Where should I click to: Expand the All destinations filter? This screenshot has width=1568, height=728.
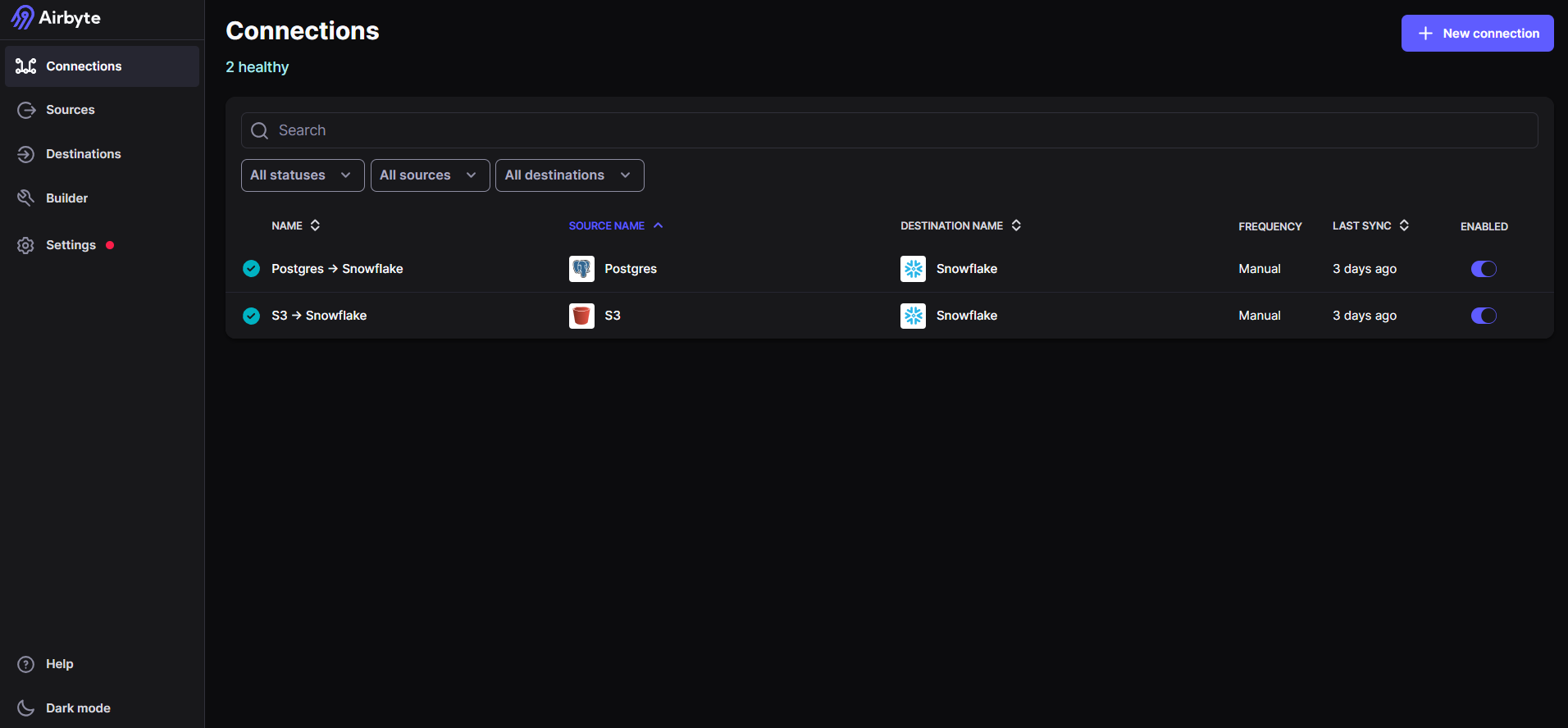tap(569, 175)
